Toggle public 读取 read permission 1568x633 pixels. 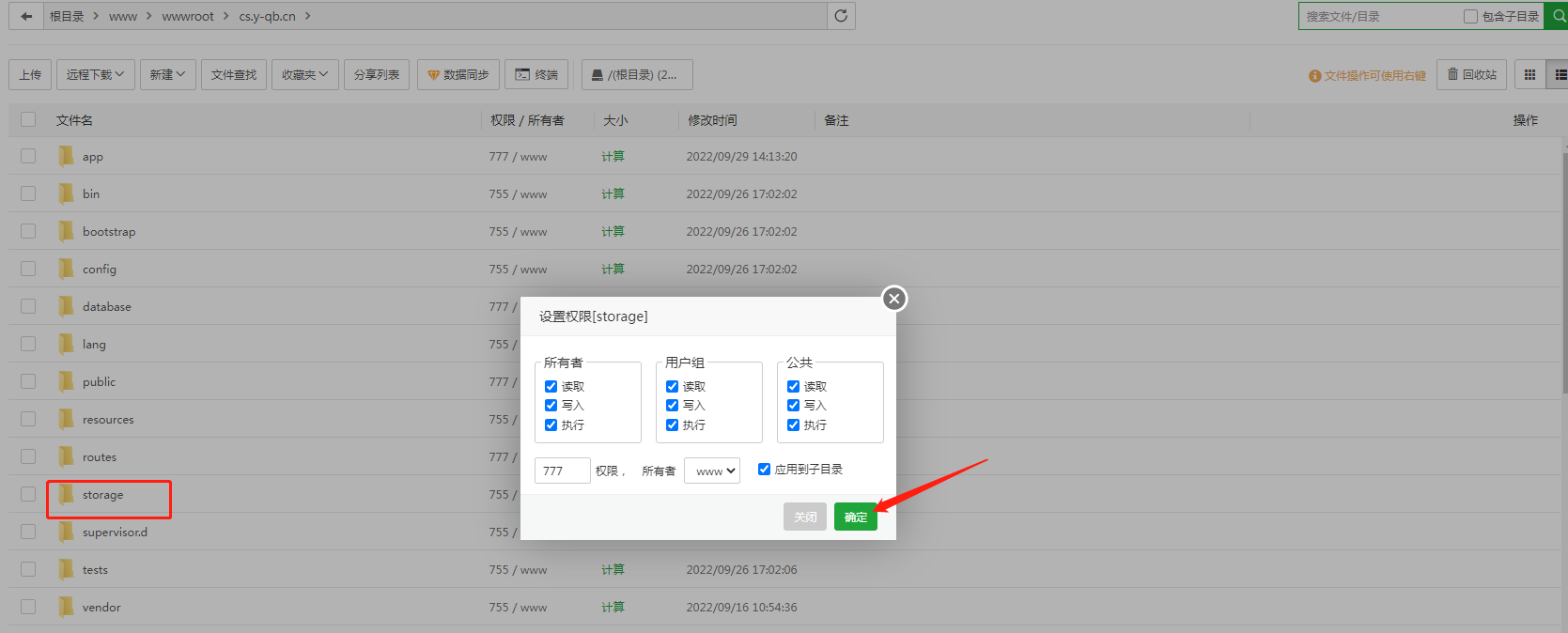(x=793, y=386)
